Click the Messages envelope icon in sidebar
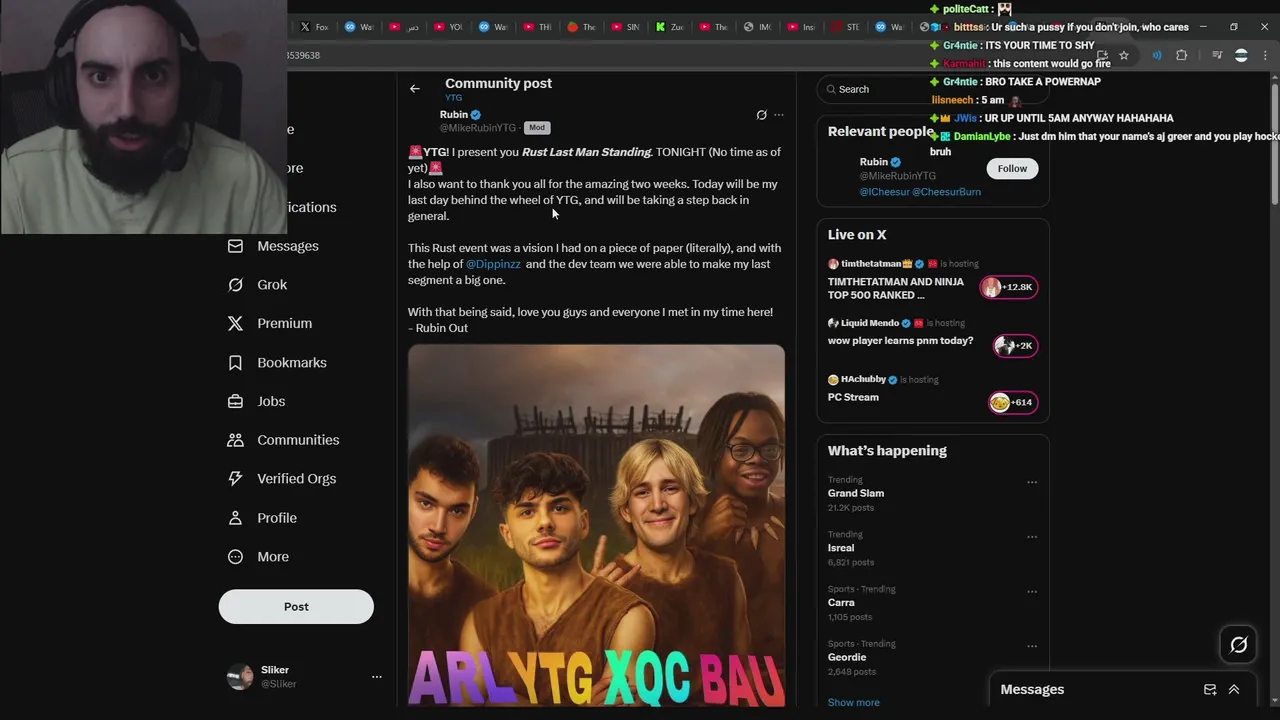 (x=235, y=246)
